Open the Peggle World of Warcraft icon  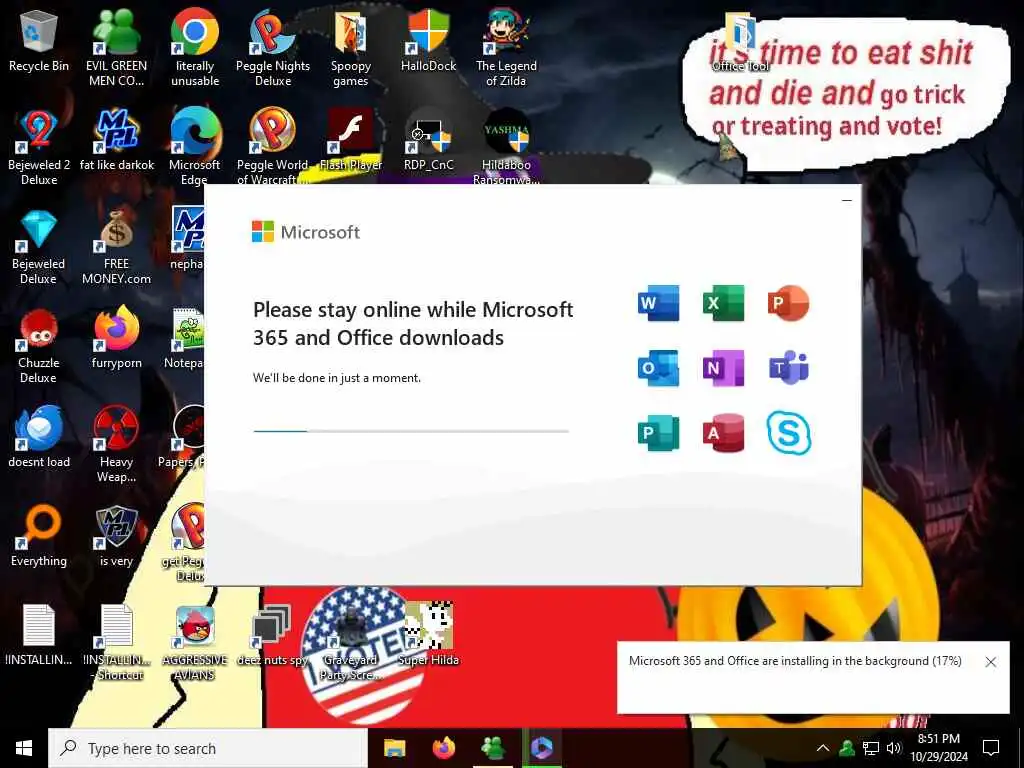(x=273, y=146)
